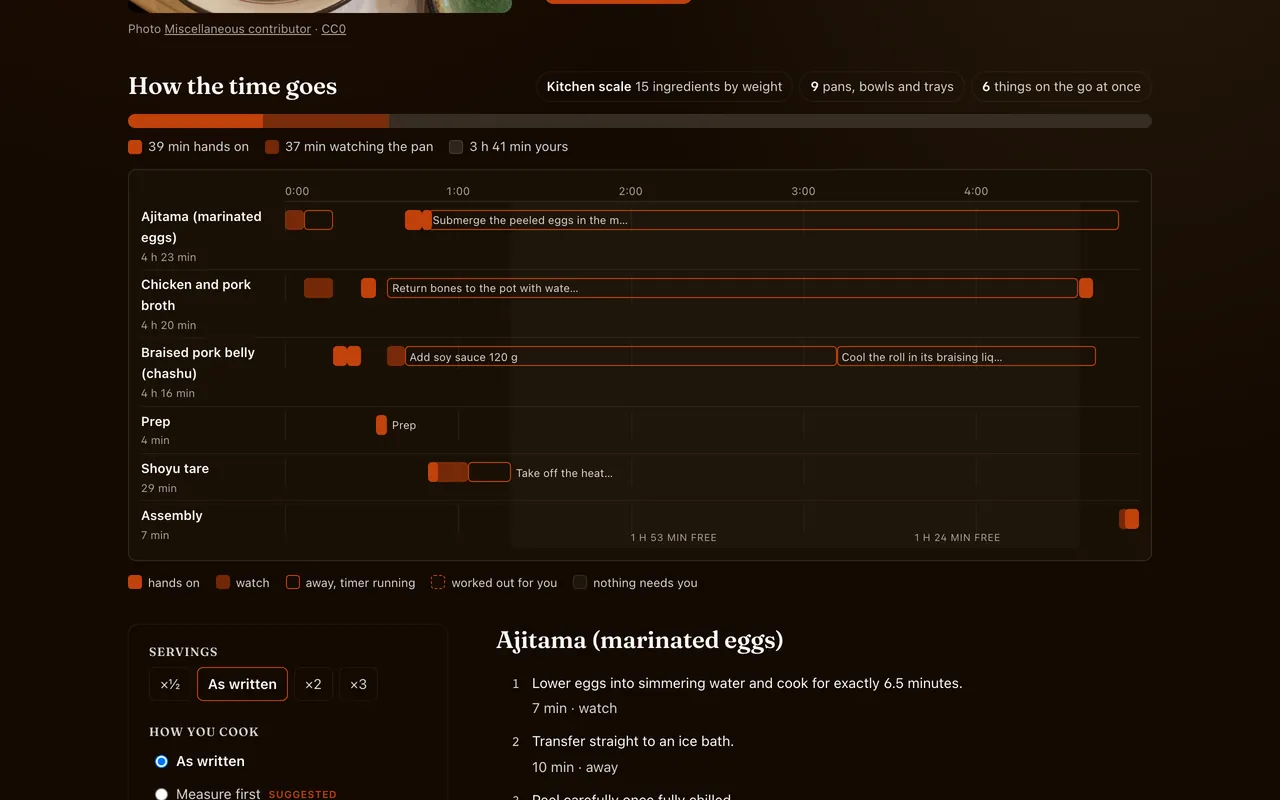Click the 'worked out for you' key swatch
The height and width of the screenshot is (800, 1280).
pyautogui.click(x=438, y=582)
